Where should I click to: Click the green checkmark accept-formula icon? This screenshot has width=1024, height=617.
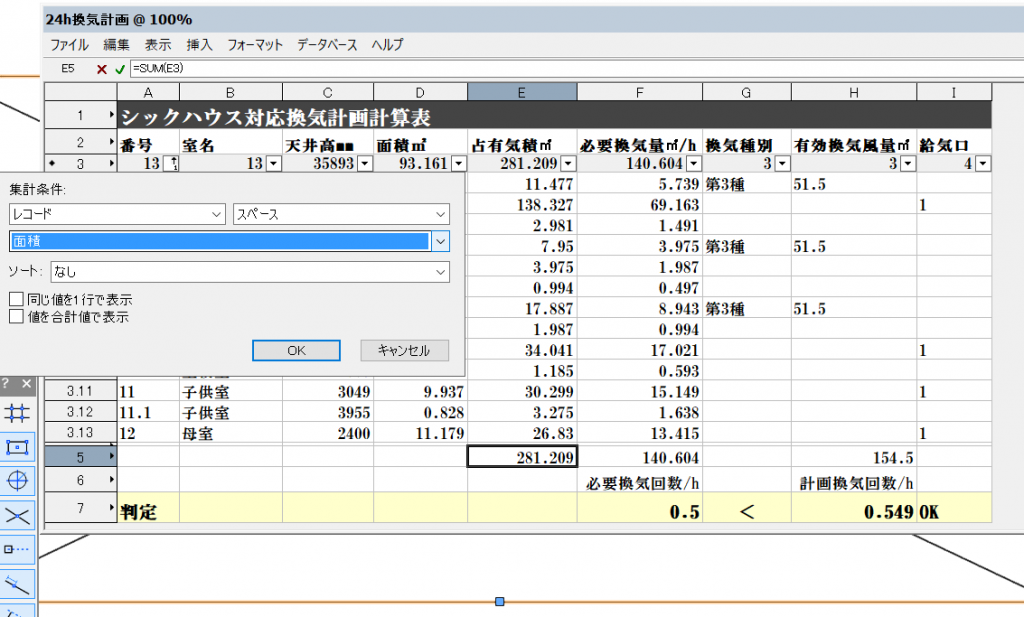tap(119, 69)
